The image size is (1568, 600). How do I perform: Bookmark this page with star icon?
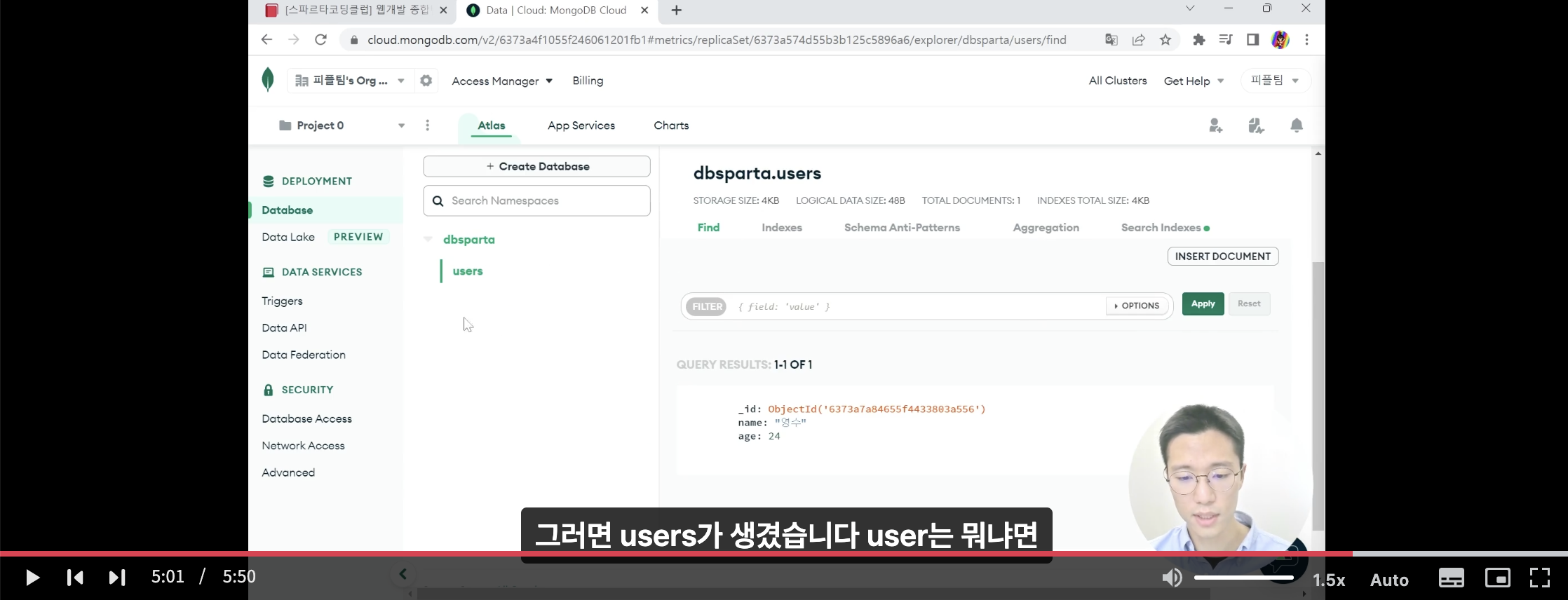click(1165, 40)
